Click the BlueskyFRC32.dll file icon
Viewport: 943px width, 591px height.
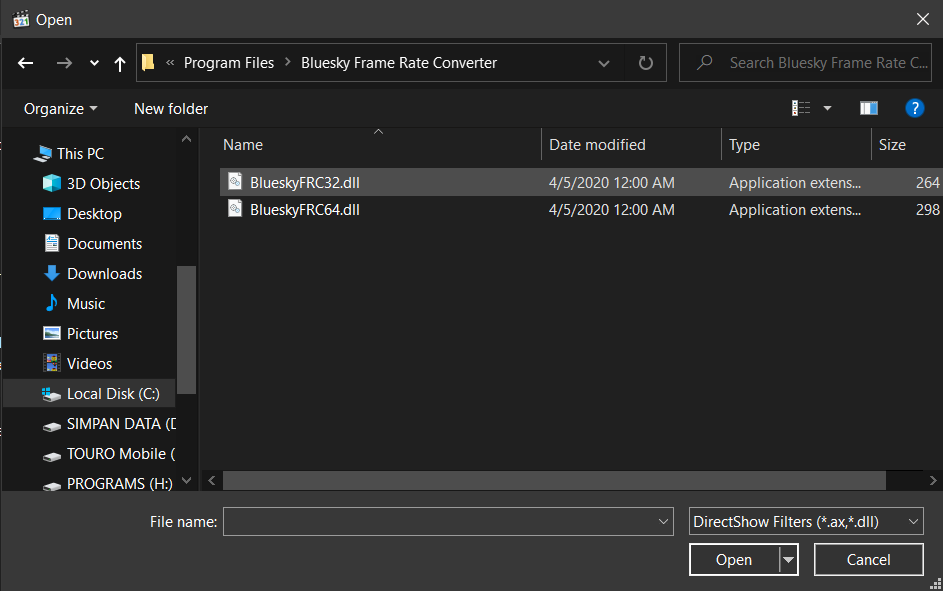click(235, 182)
